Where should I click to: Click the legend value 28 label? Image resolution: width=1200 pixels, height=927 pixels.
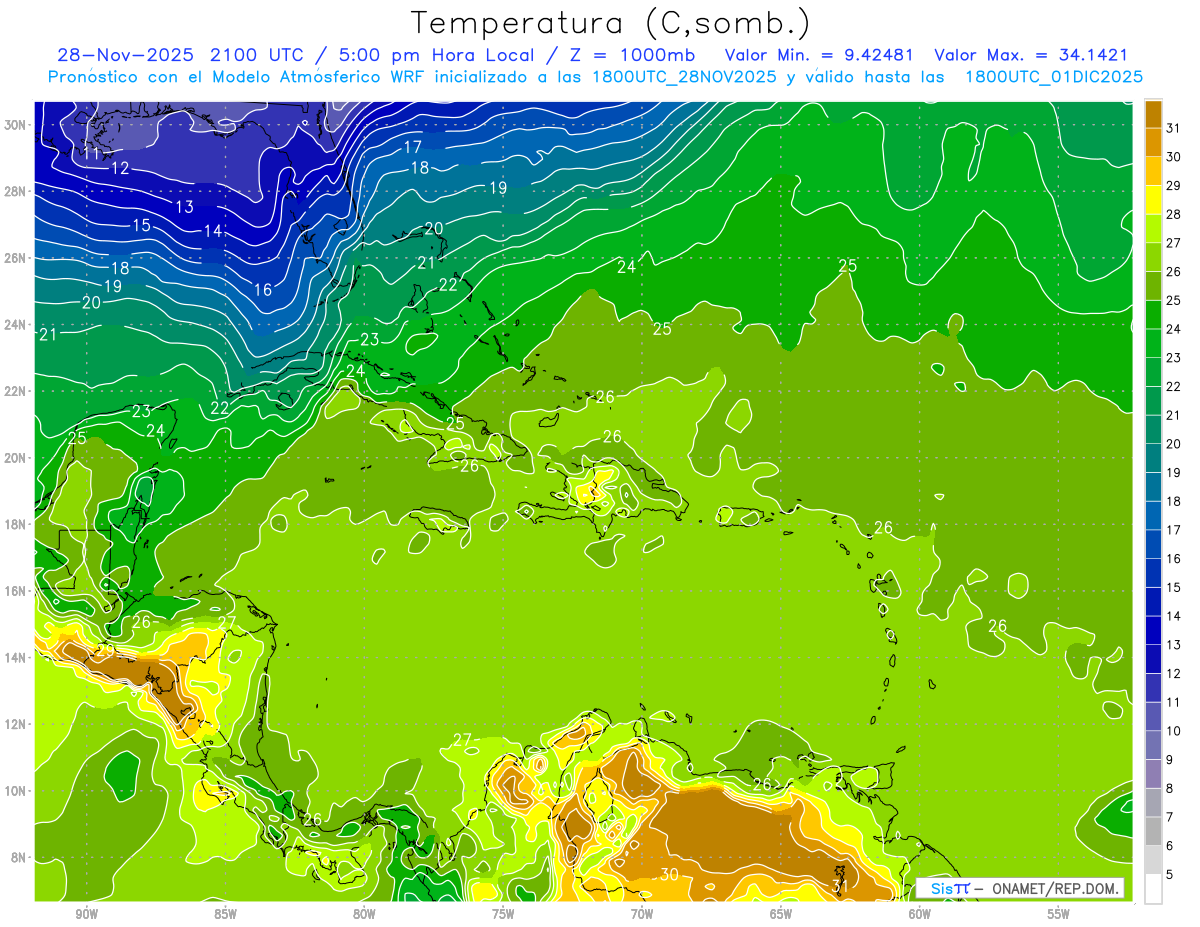click(1173, 214)
